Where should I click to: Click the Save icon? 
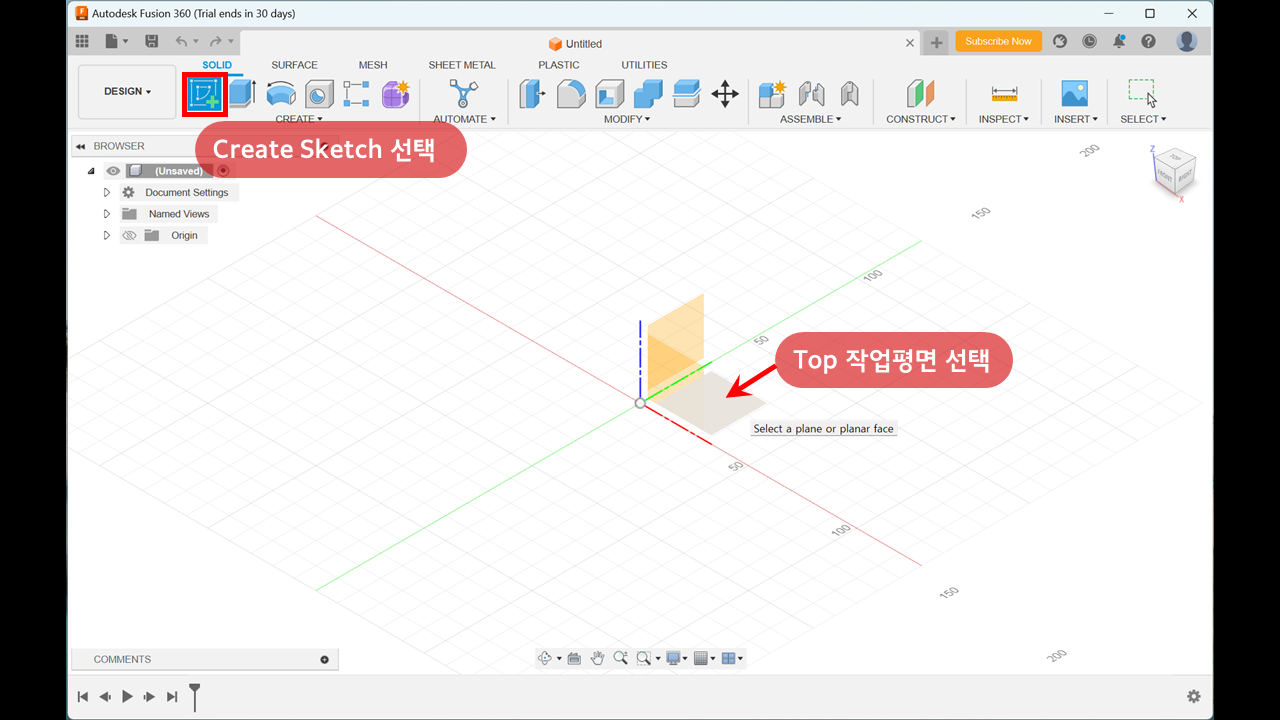pyautogui.click(x=152, y=41)
